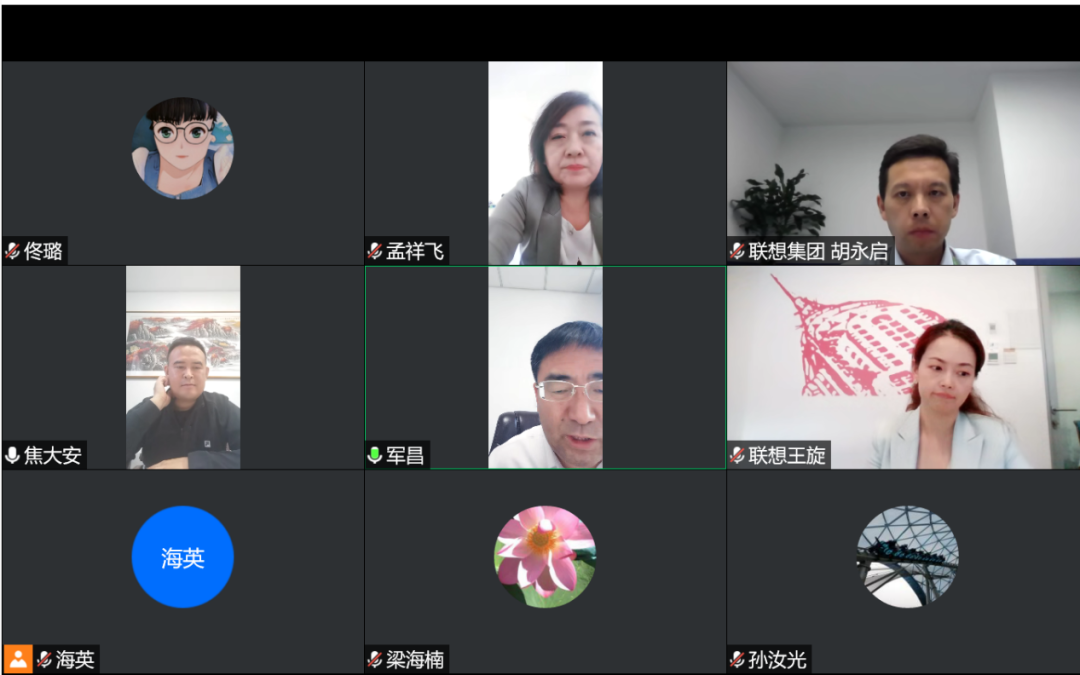Click the muted microphone icon beside 海英's name
The width and height of the screenshot is (1080, 675).
[45, 660]
